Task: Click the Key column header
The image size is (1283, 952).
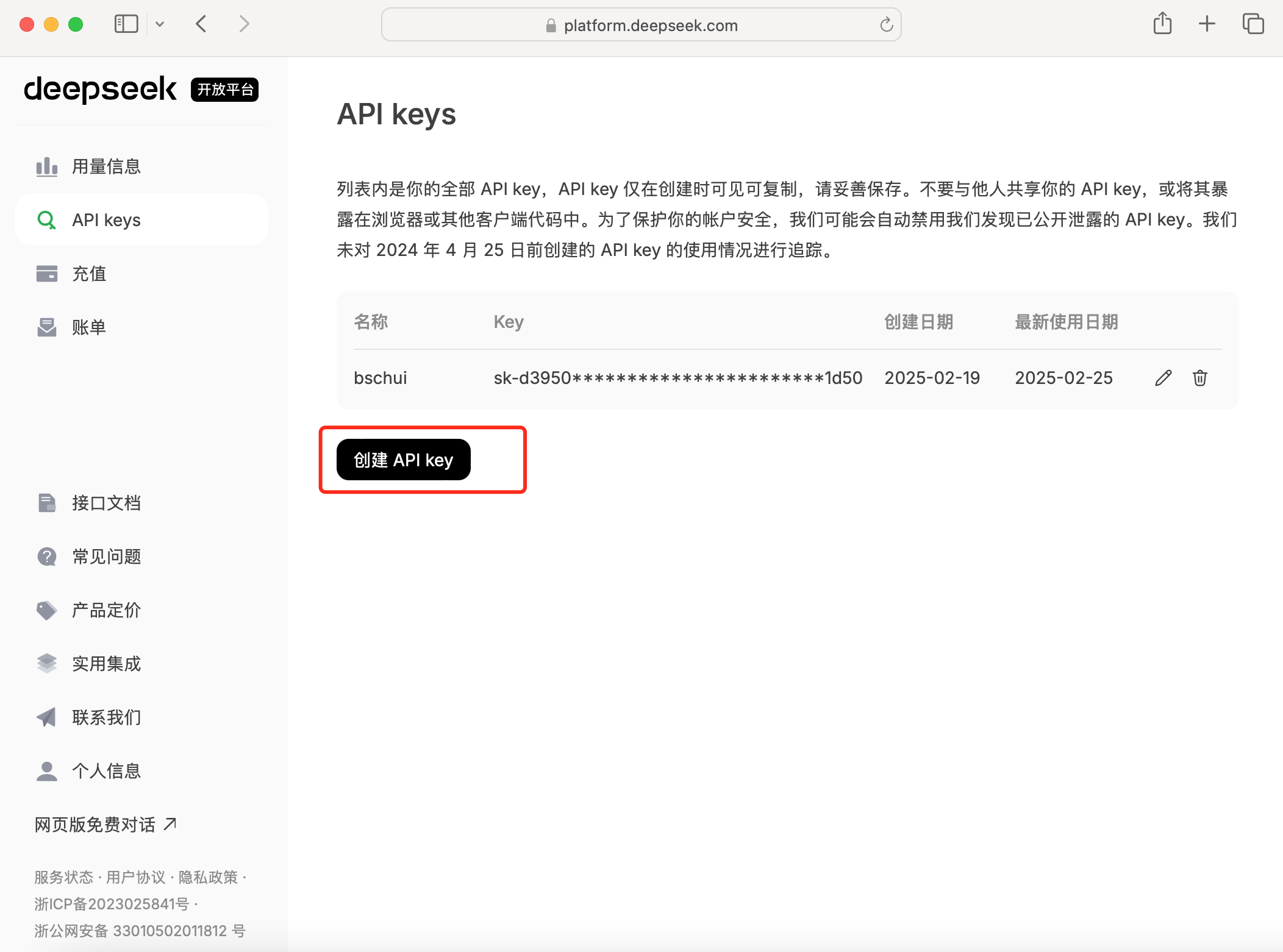Action: [509, 322]
